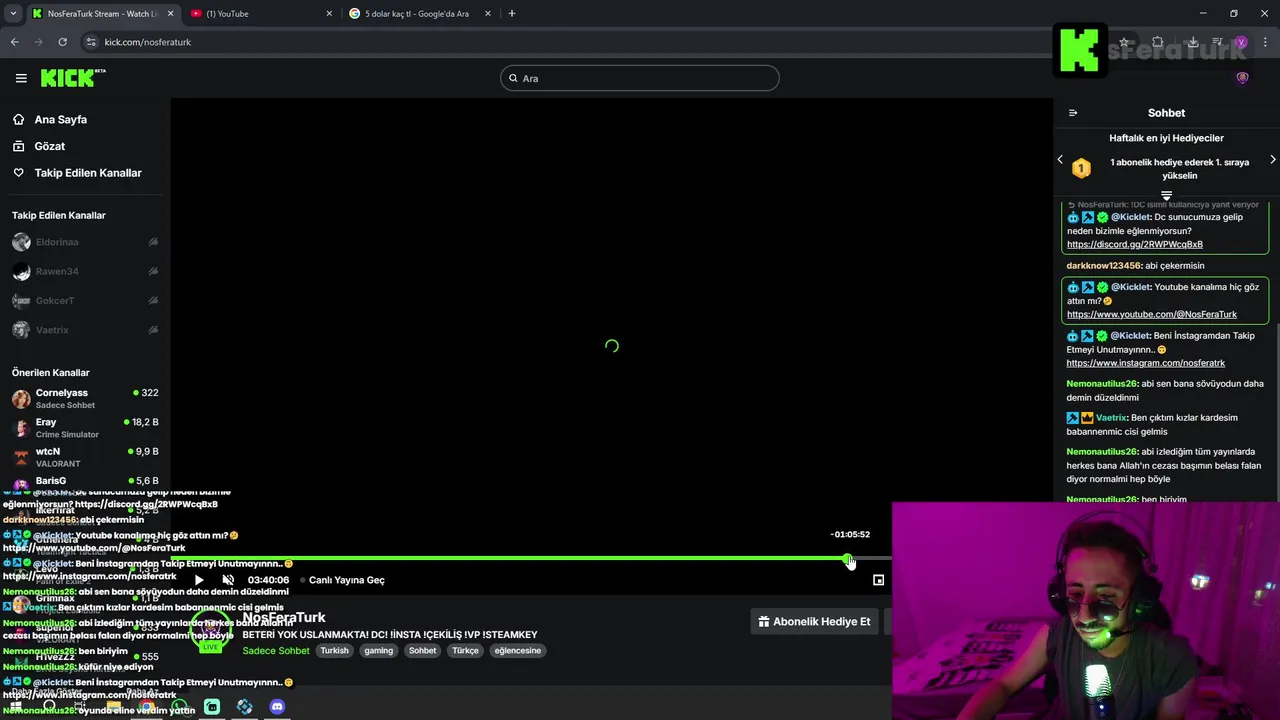Close the 5 dolar kaç tl tab

[488, 13]
